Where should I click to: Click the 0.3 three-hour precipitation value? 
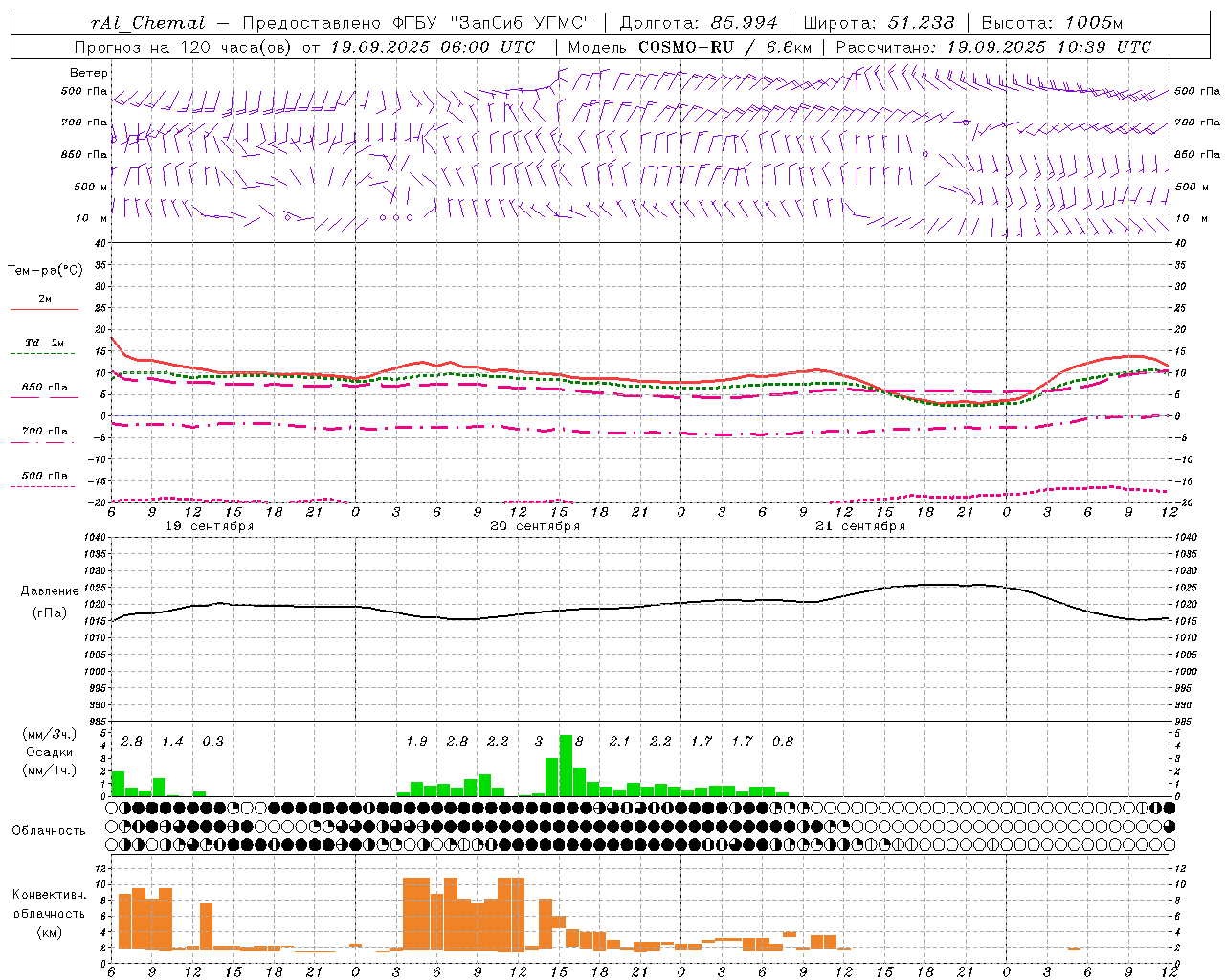click(x=212, y=742)
